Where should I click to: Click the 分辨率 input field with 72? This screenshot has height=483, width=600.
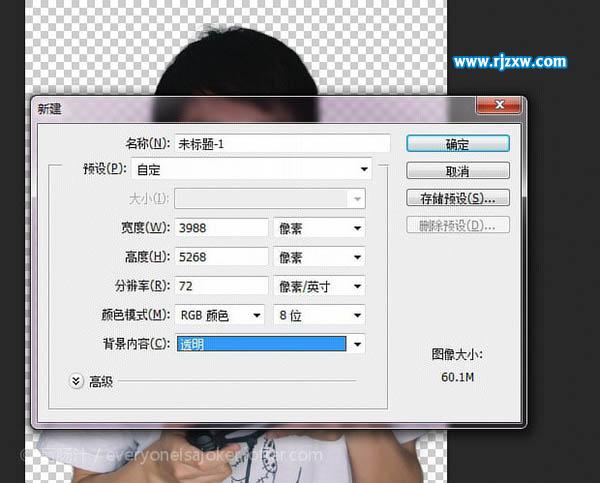(x=221, y=286)
